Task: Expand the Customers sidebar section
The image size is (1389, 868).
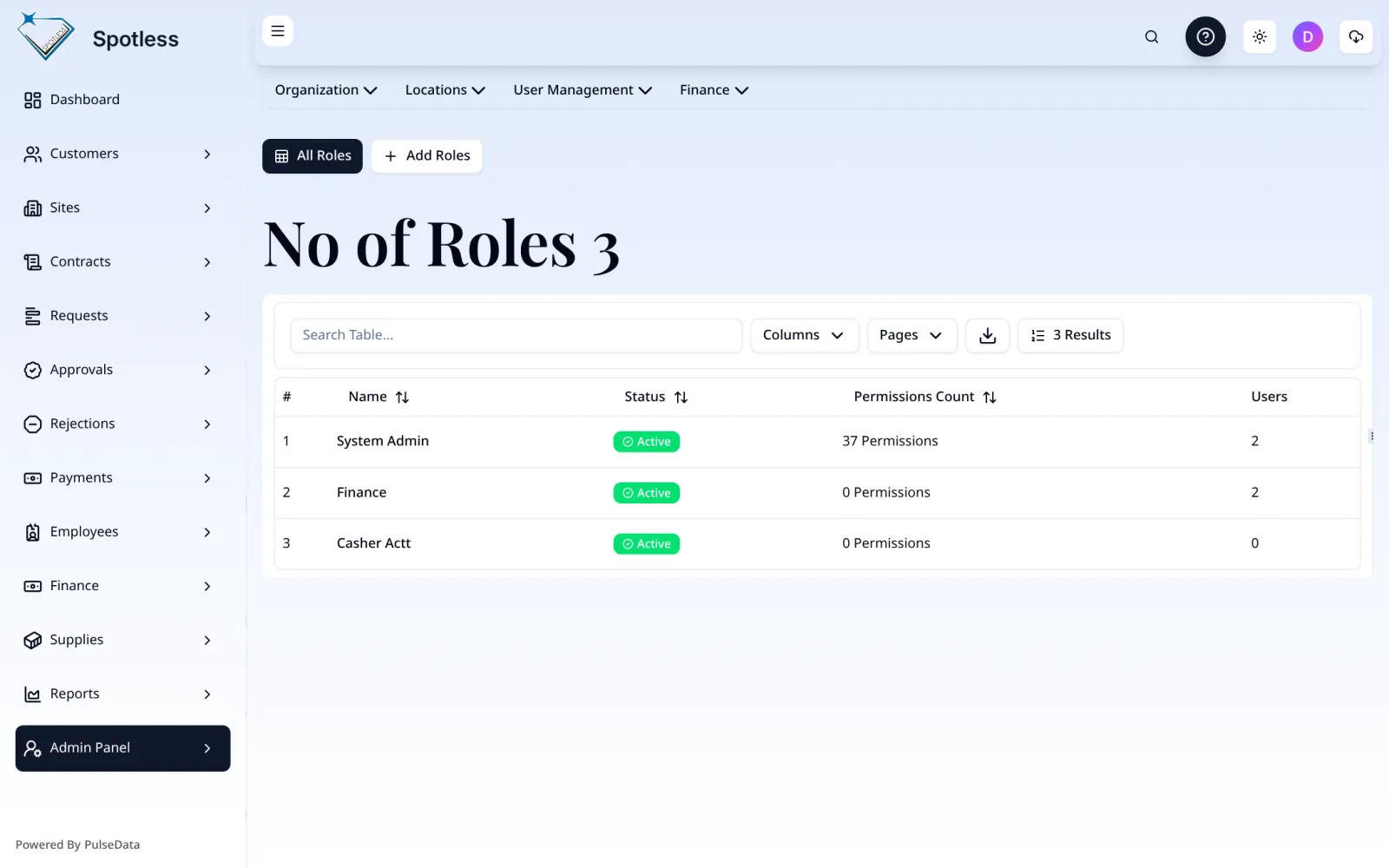Action: [122, 154]
